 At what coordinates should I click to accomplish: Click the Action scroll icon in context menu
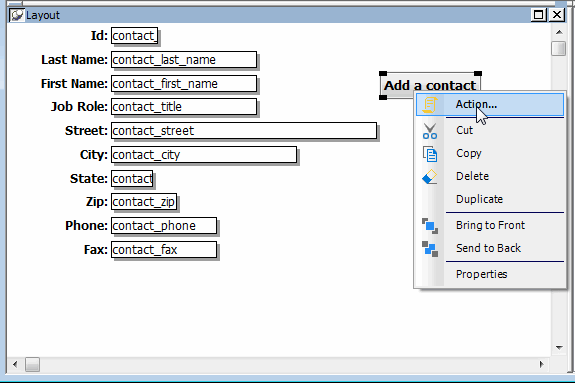429,105
